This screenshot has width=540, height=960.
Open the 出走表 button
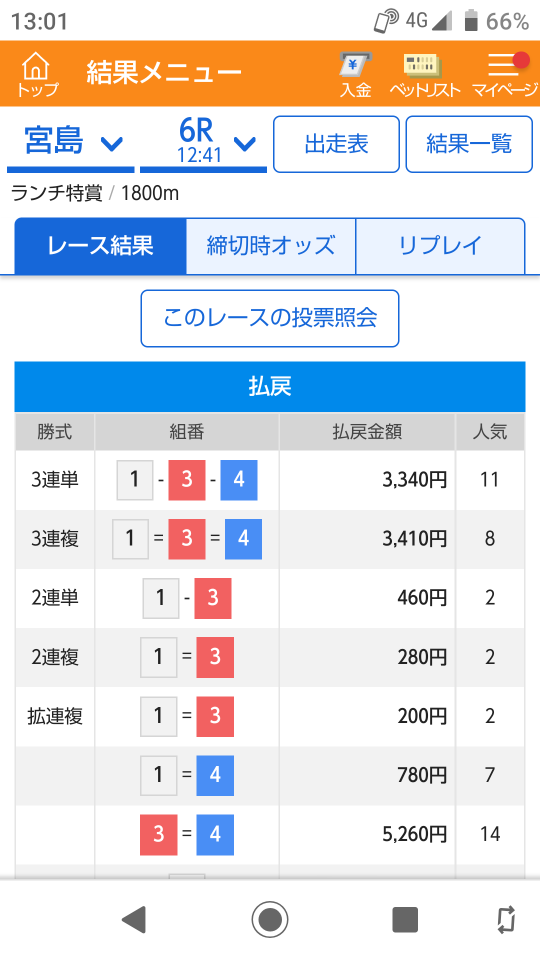[x=336, y=144]
